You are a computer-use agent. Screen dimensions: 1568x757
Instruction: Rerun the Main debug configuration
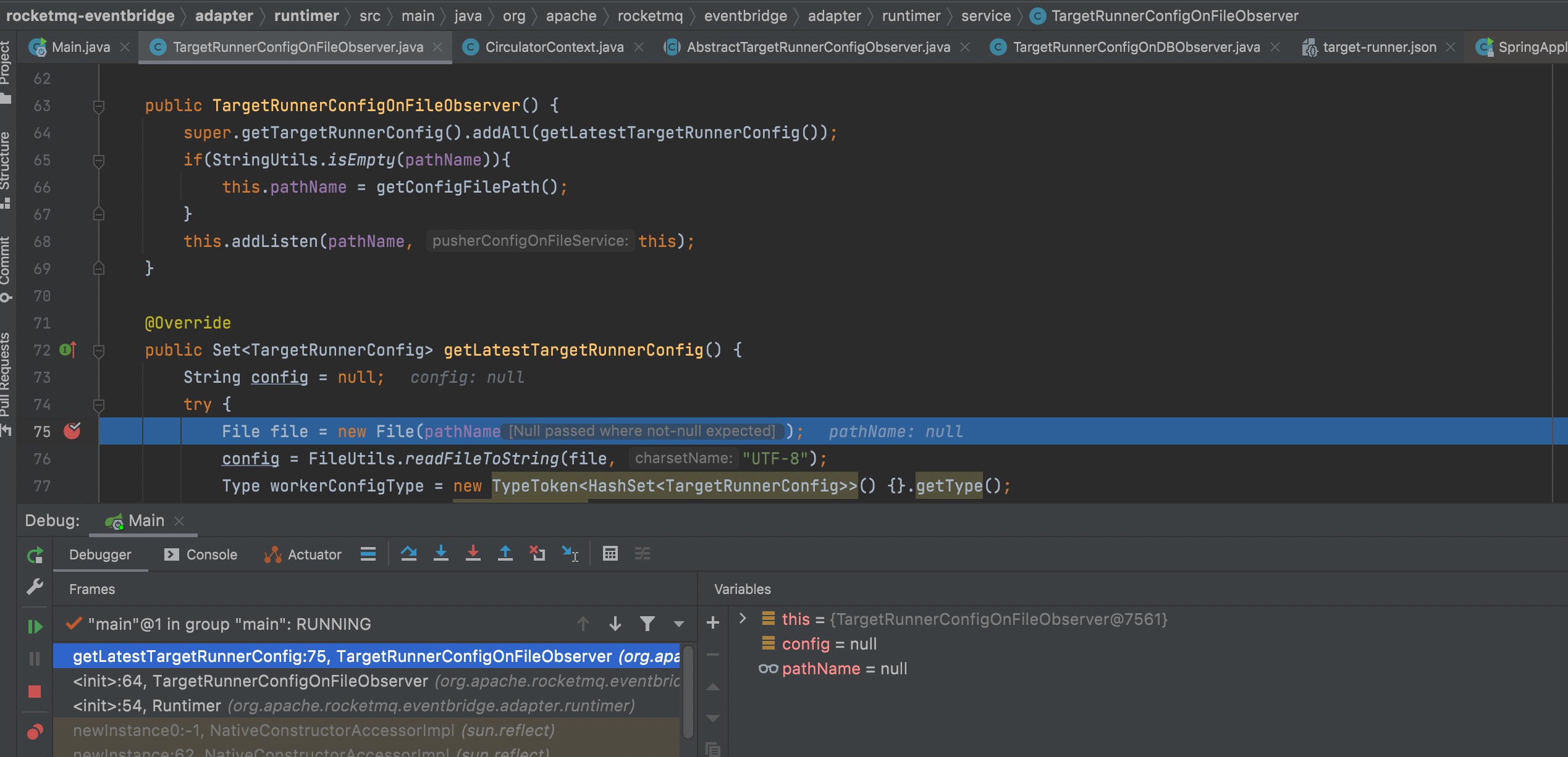35,554
